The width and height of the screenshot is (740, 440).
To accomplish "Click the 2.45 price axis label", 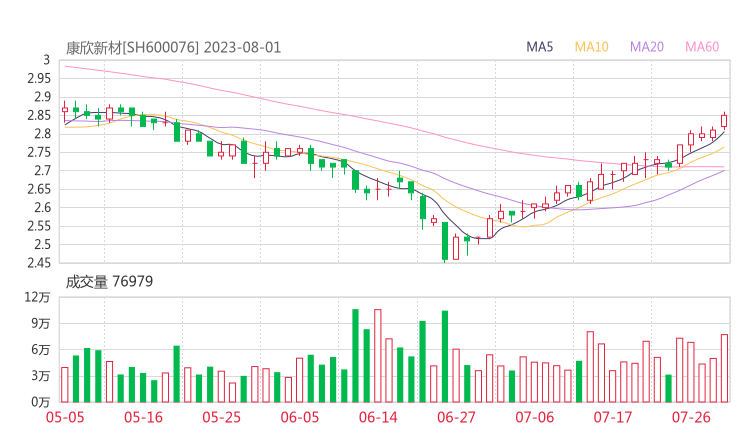I will [39, 263].
